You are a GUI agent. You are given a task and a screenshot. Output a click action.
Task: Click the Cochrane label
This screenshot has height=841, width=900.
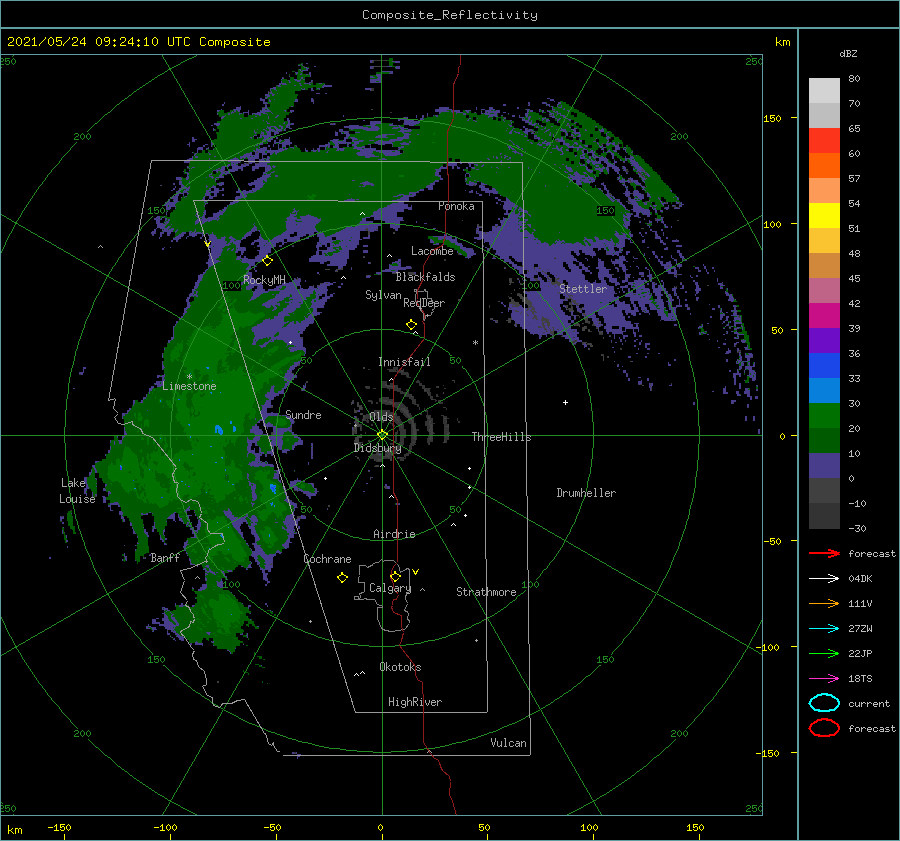(x=327, y=559)
